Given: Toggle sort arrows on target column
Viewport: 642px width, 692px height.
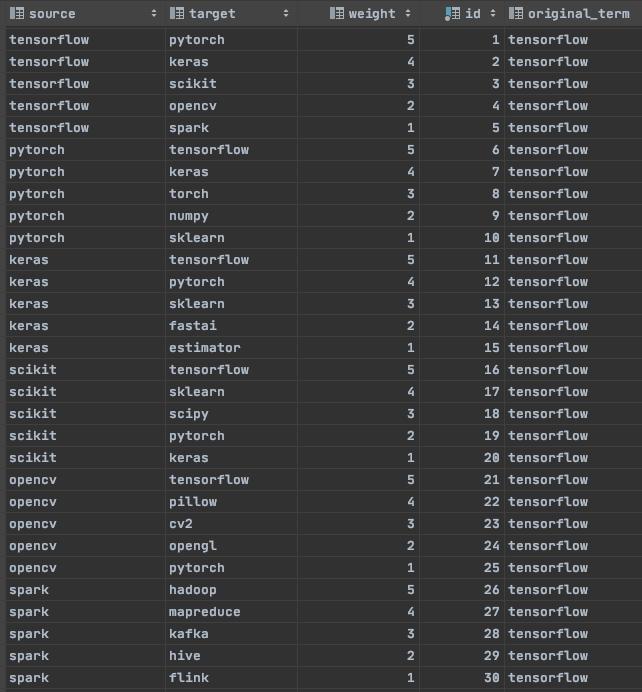Looking at the screenshot, I should 286,14.
